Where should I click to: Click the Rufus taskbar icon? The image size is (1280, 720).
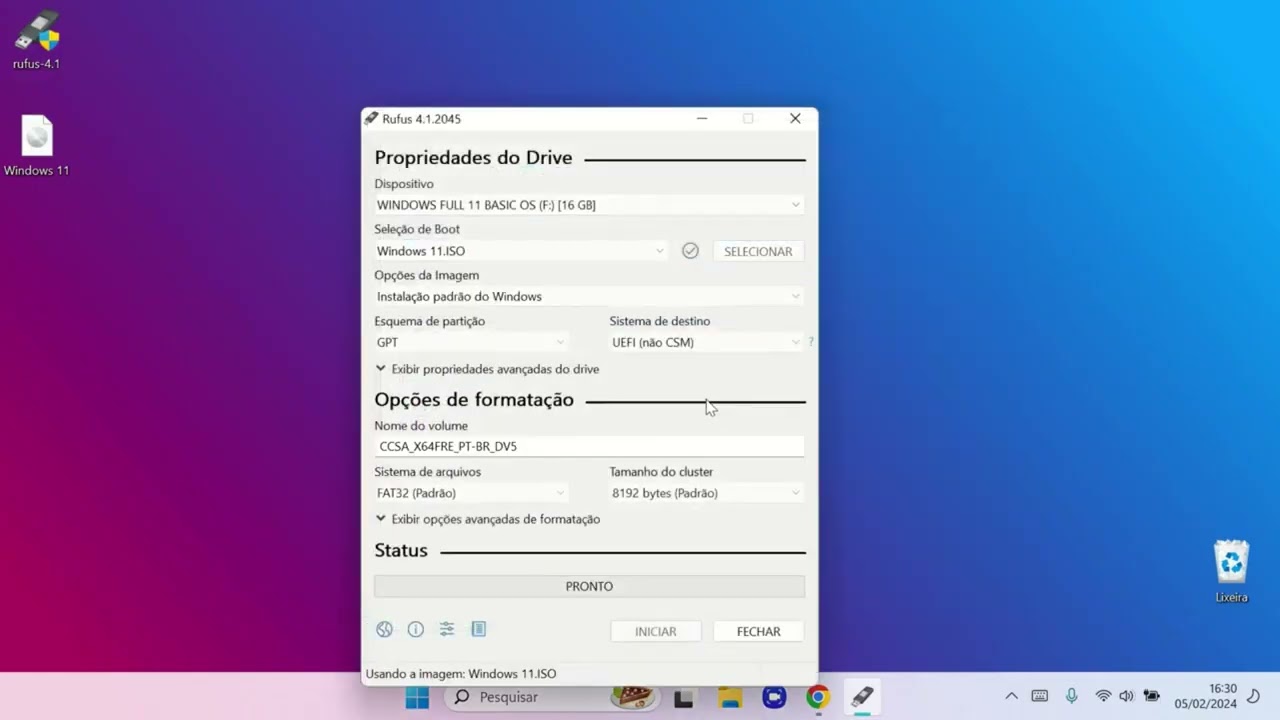point(862,697)
